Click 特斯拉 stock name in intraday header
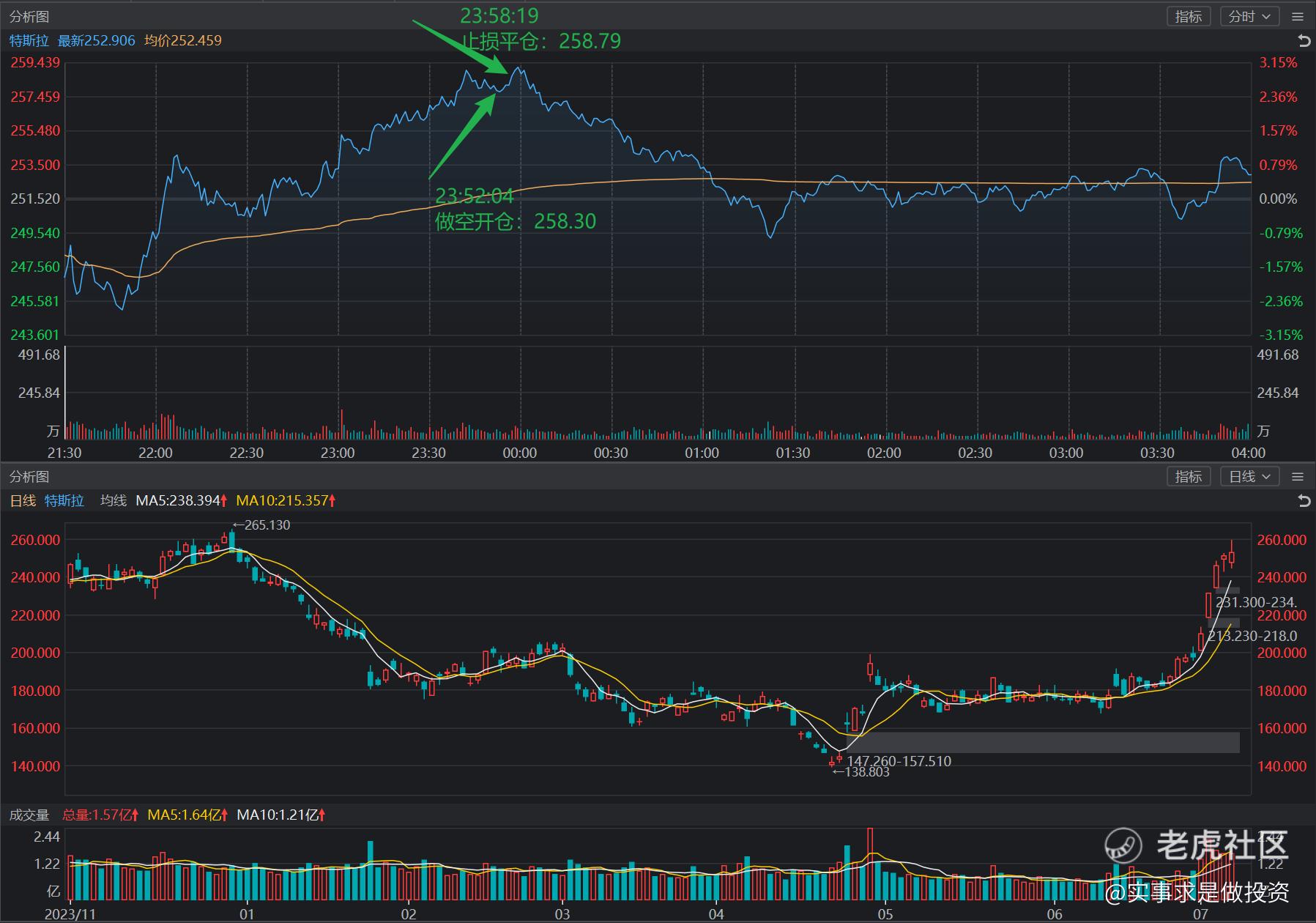The height and width of the screenshot is (923, 1316). [29, 40]
